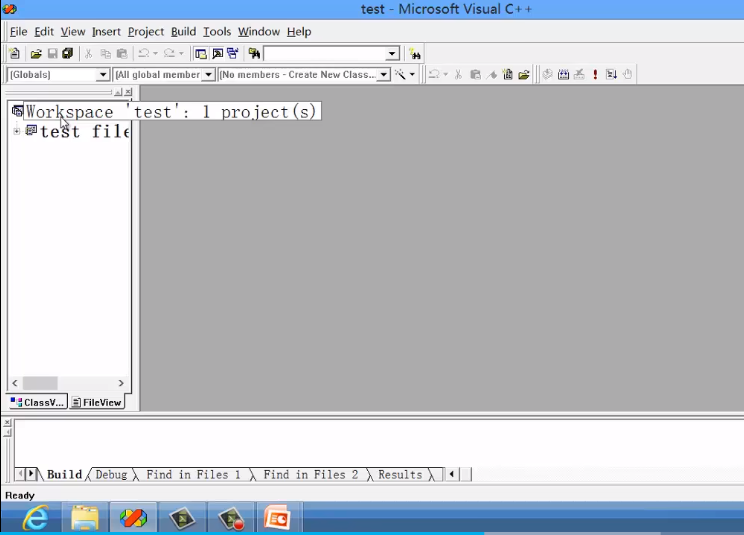744x535 pixels.
Task: Click the Search help icon at toolbar end
Action: coord(415,54)
